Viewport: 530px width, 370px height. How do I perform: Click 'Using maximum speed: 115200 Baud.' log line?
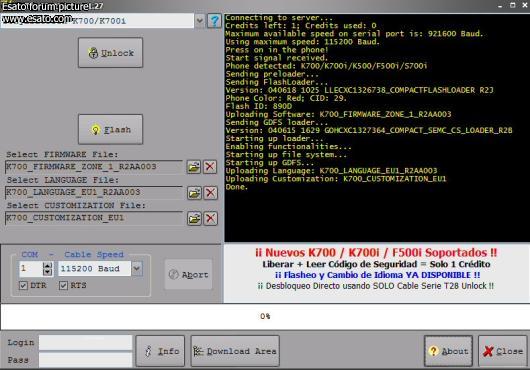[x=303, y=42]
